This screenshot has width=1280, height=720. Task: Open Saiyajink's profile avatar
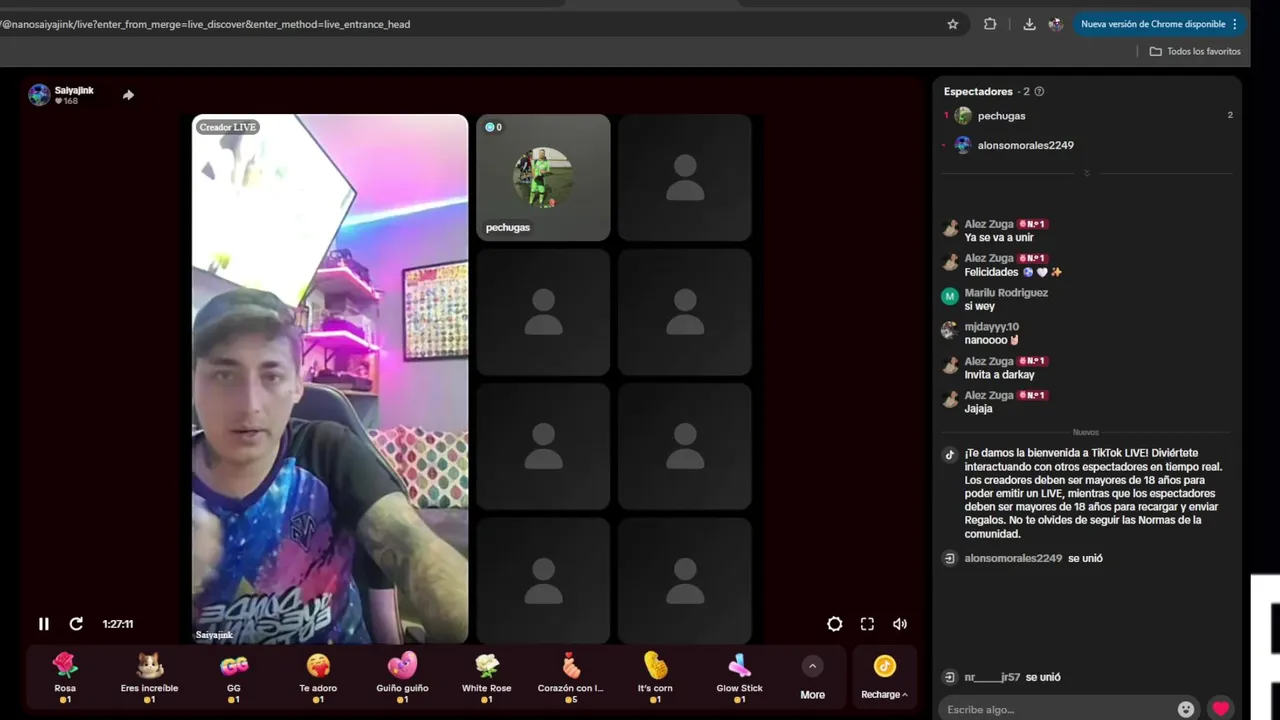coord(39,95)
